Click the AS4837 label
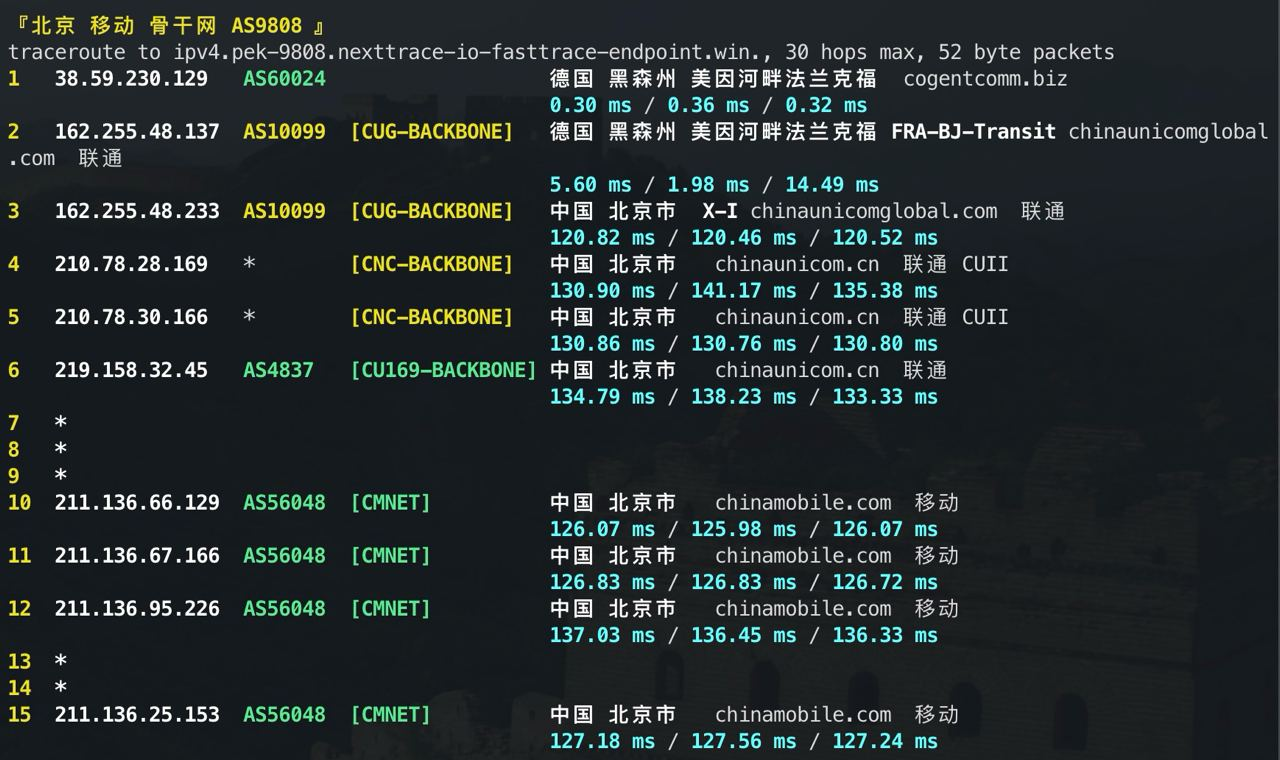1280x760 pixels. click(x=278, y=370)
